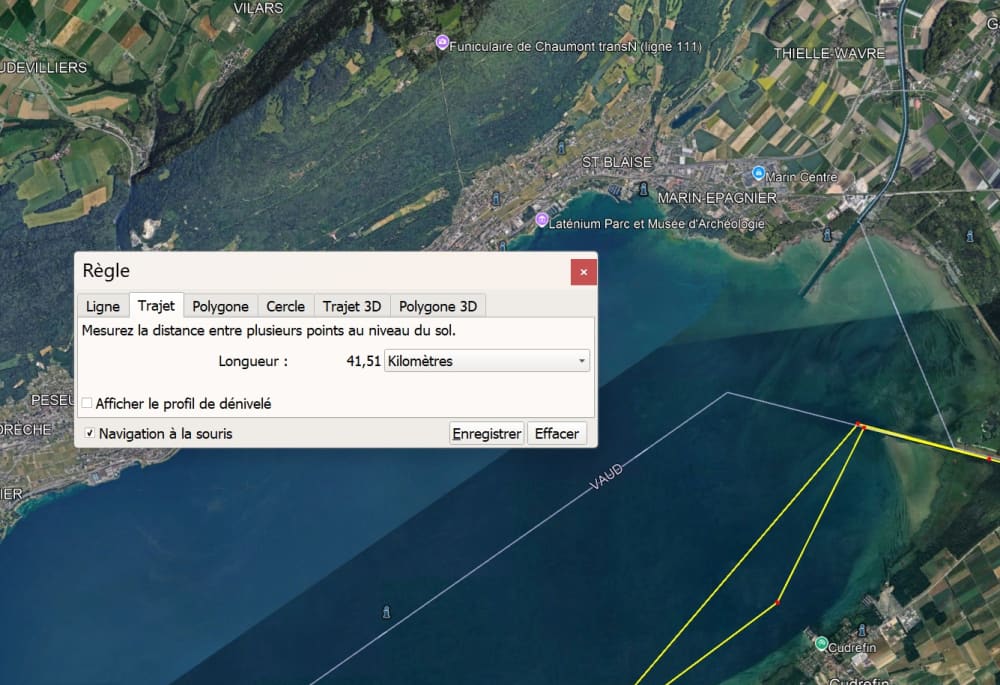The image size is (1000, 685).
Task: Toggle Navigation à la souris checkbox
Action: click(x=90, y=433)
